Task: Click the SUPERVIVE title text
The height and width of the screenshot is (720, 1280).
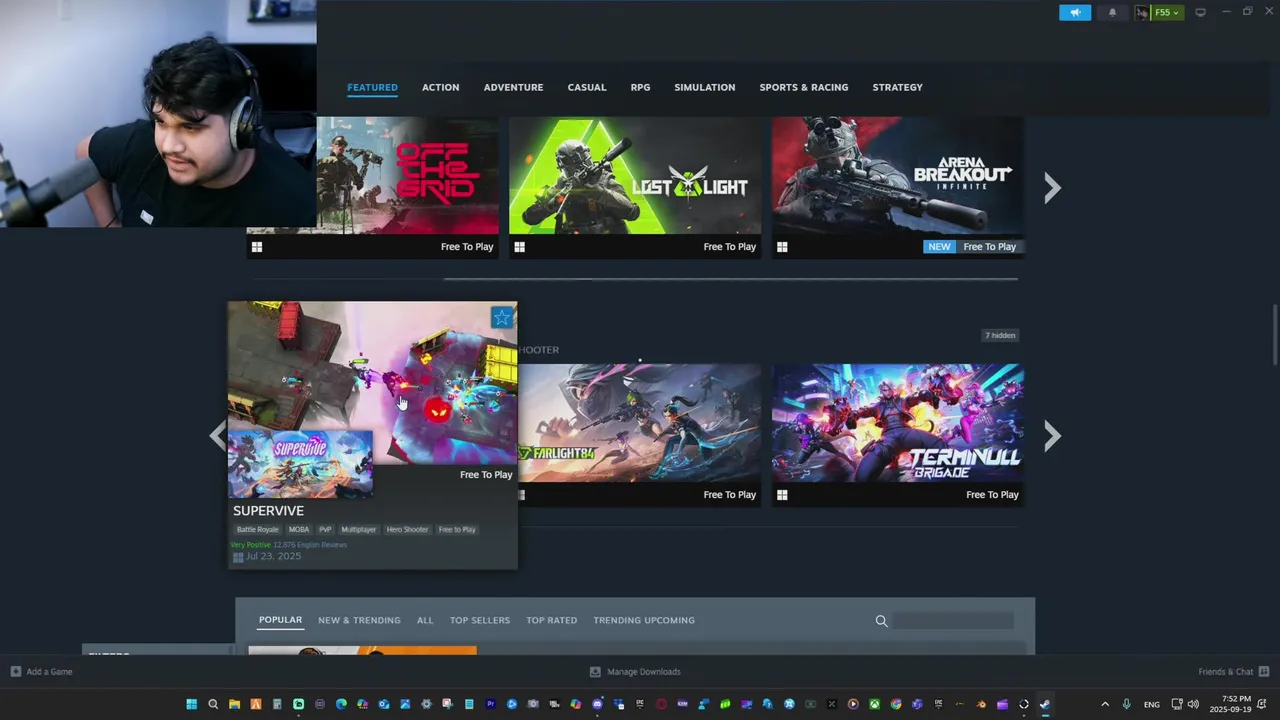Action: tap(268, 510)
